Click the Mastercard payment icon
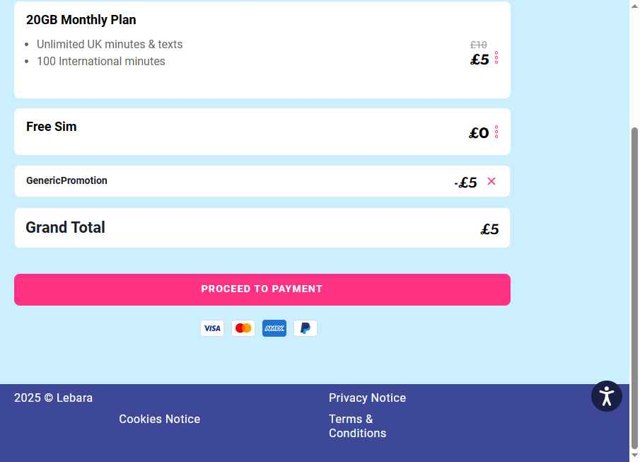 243,328
